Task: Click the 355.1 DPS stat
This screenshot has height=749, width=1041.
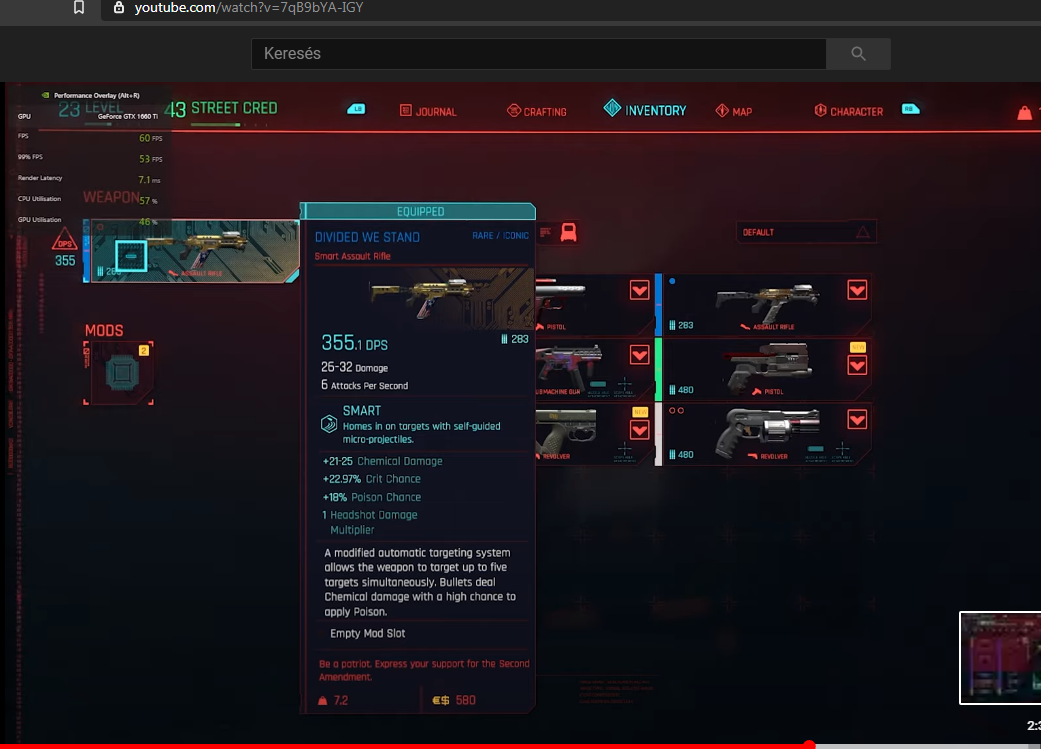Action: [355, 343]
